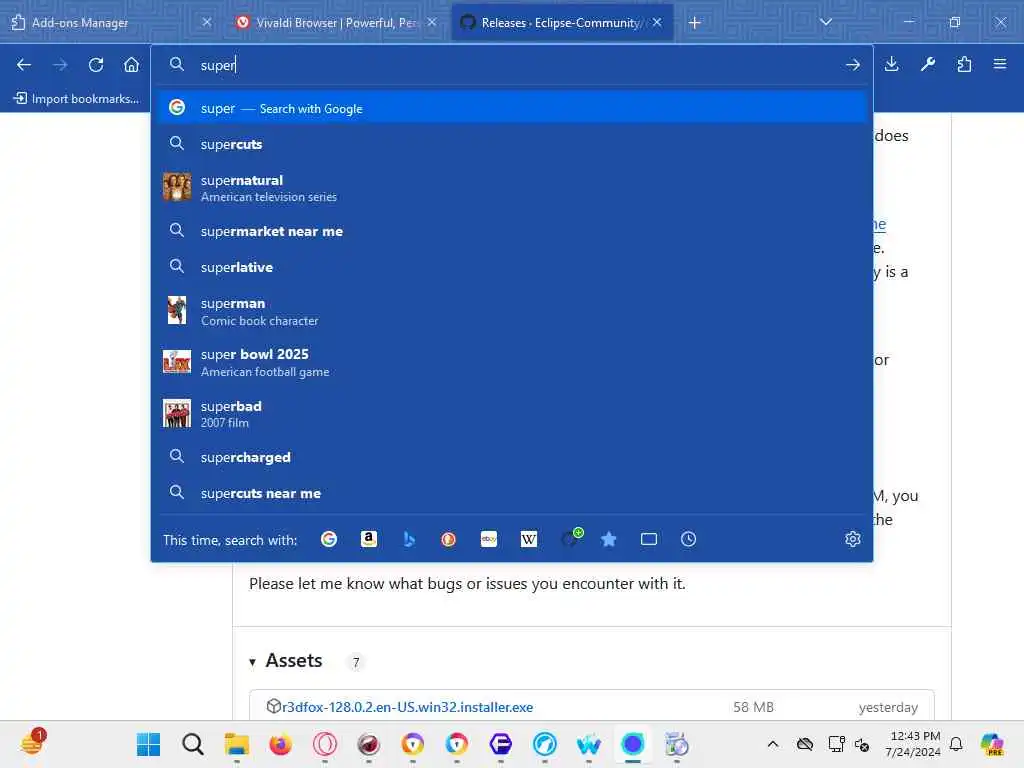Pick the 'supercharged' suggestion

(x=511, y=456)
